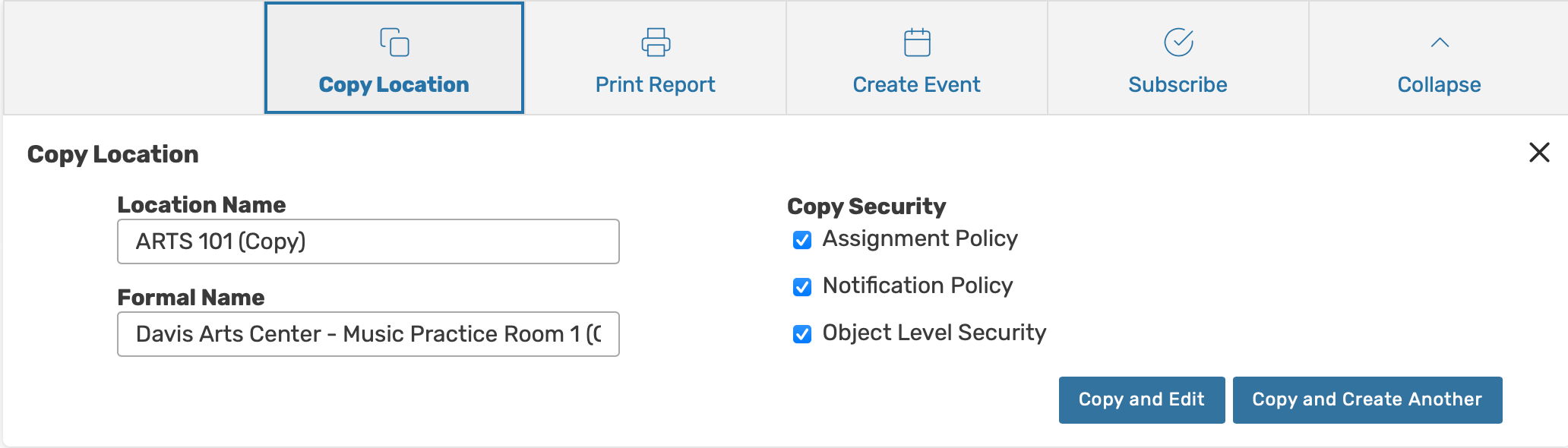Toggle the Notification Policy checkbox
1568x448 pixels.
click(802, 287)
